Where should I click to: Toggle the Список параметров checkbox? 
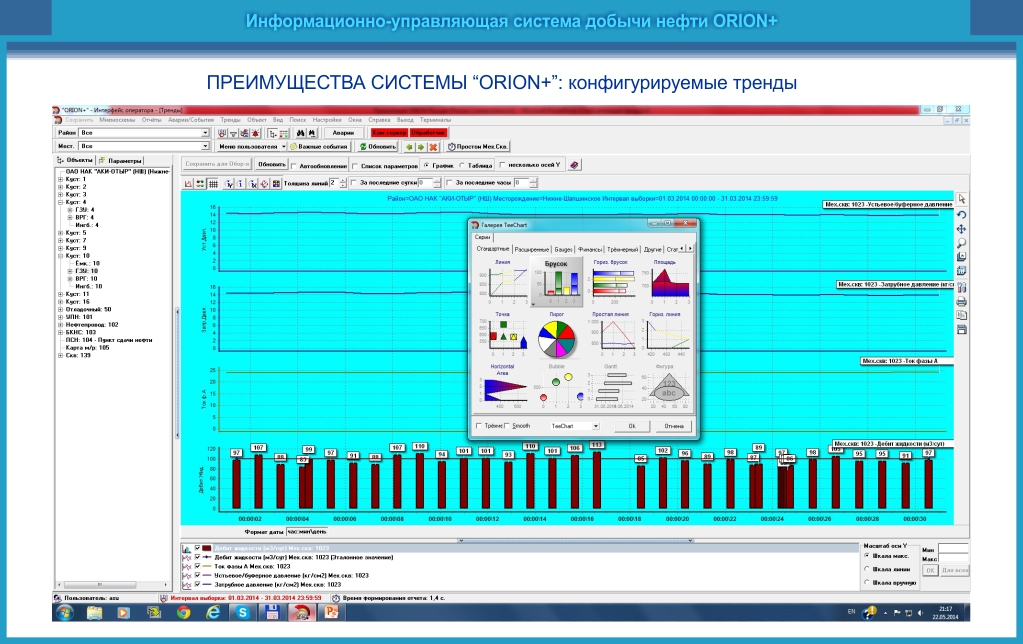[x=355, y=166]
